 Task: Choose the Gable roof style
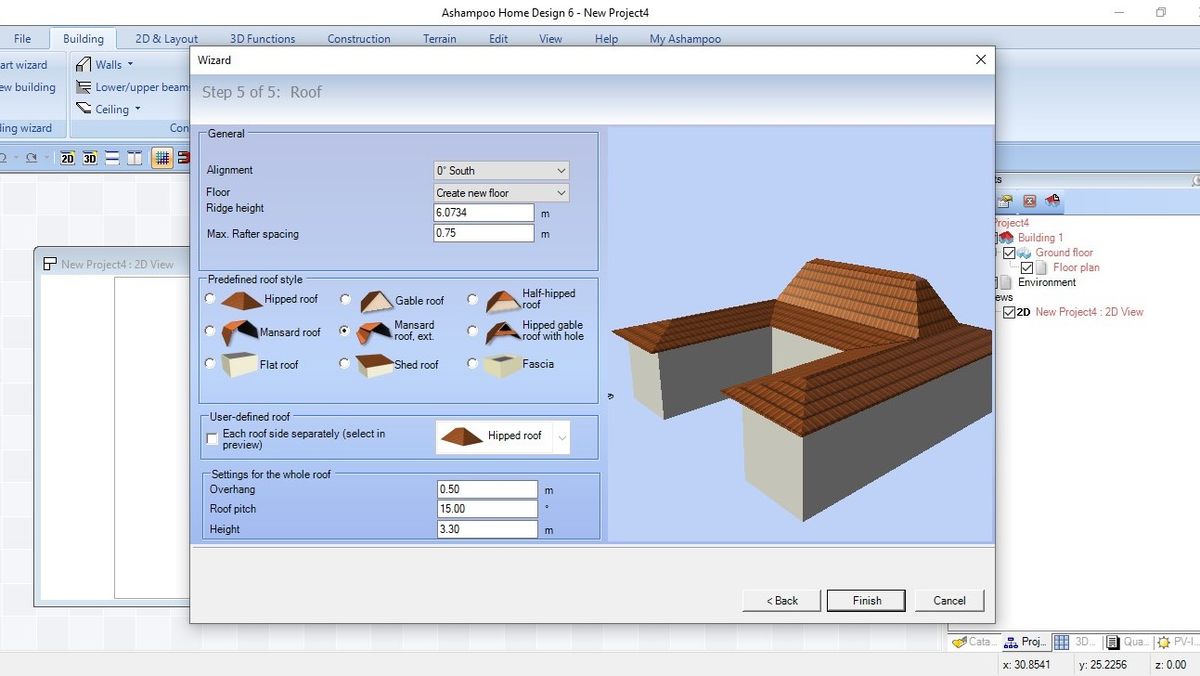344,298
